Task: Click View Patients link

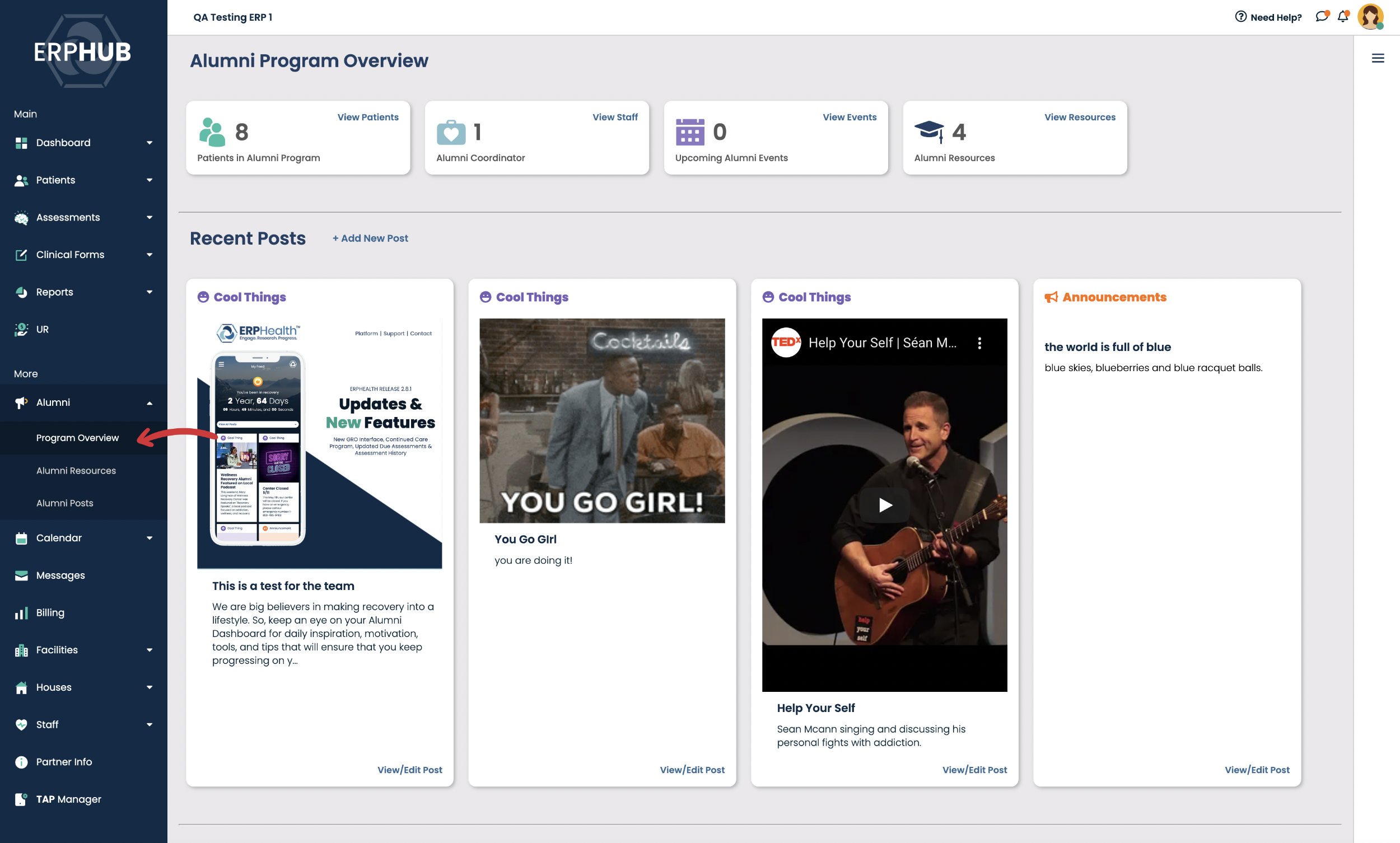Action: click(367, 117)
